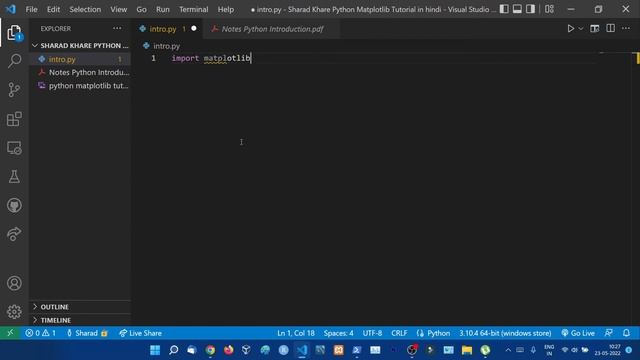The width and height of the screenshot is (640, 360).
Task: Open the Go menu
Action: (x=141, y=9)
